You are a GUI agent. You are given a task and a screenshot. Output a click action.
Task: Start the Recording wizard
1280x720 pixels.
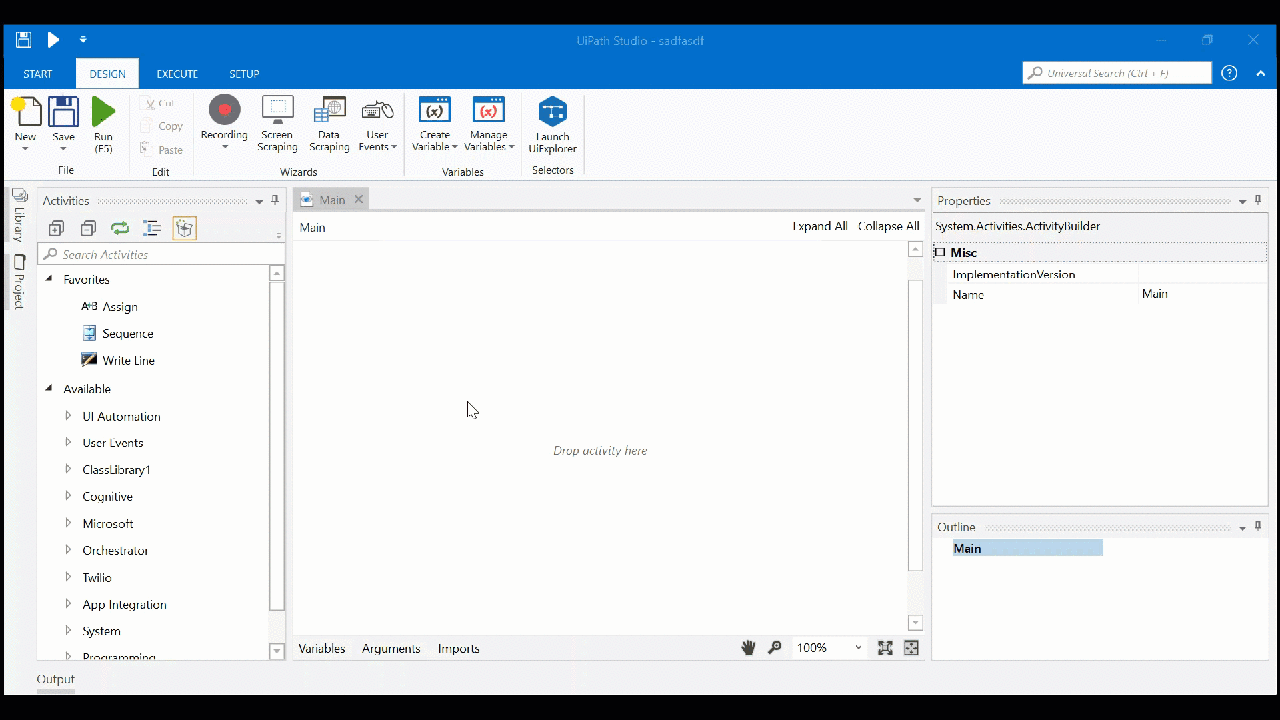click(224, 124)
